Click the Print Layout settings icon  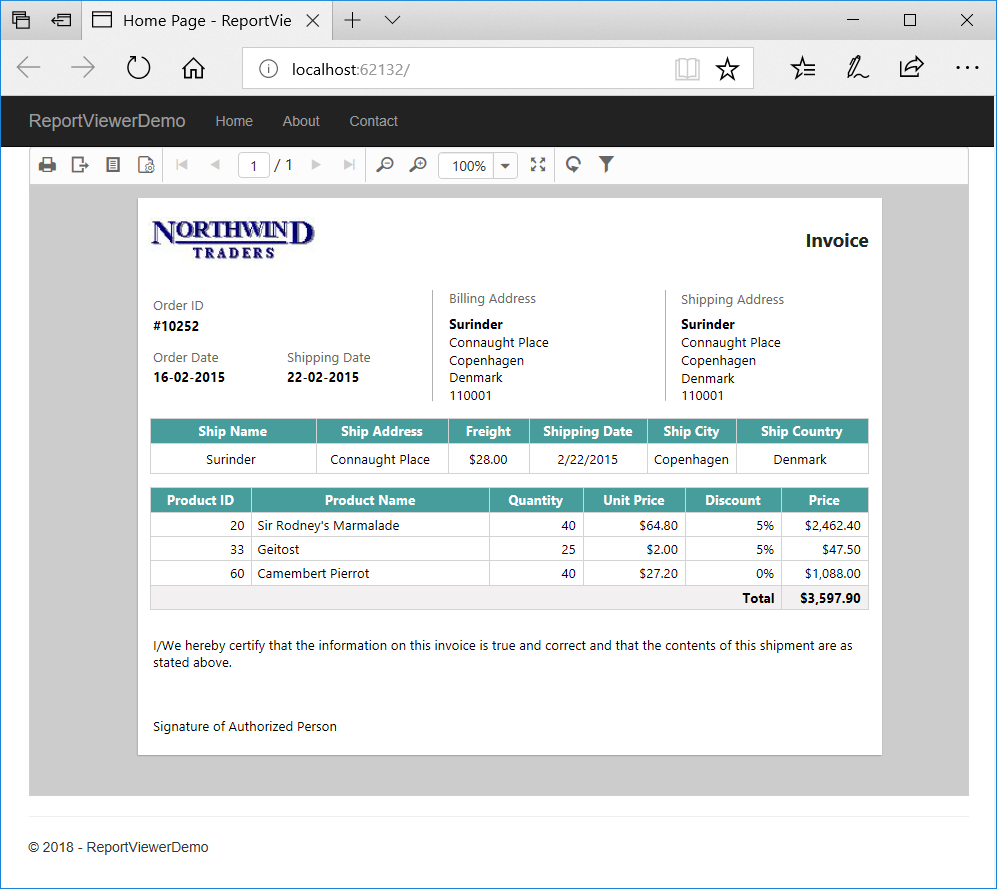coord(146,164)
